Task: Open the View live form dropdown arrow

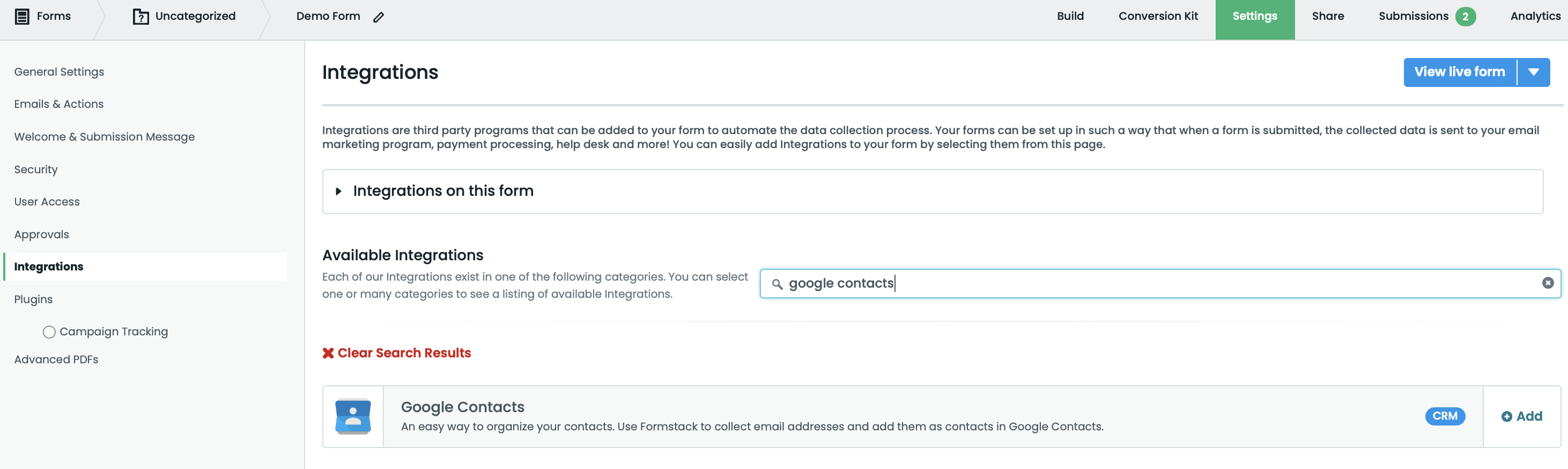Action: (x=1533, y=72)
